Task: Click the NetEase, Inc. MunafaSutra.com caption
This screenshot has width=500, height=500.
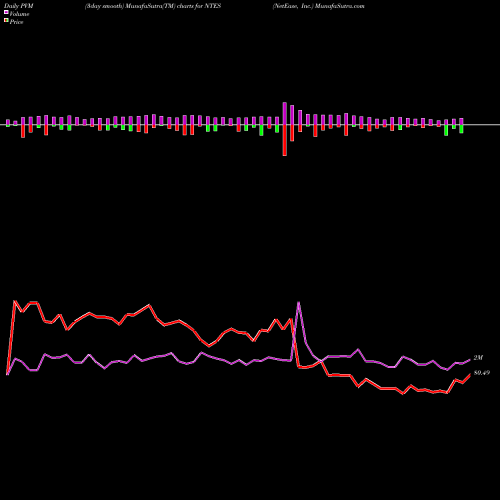Action: click(x=318, y=6)
